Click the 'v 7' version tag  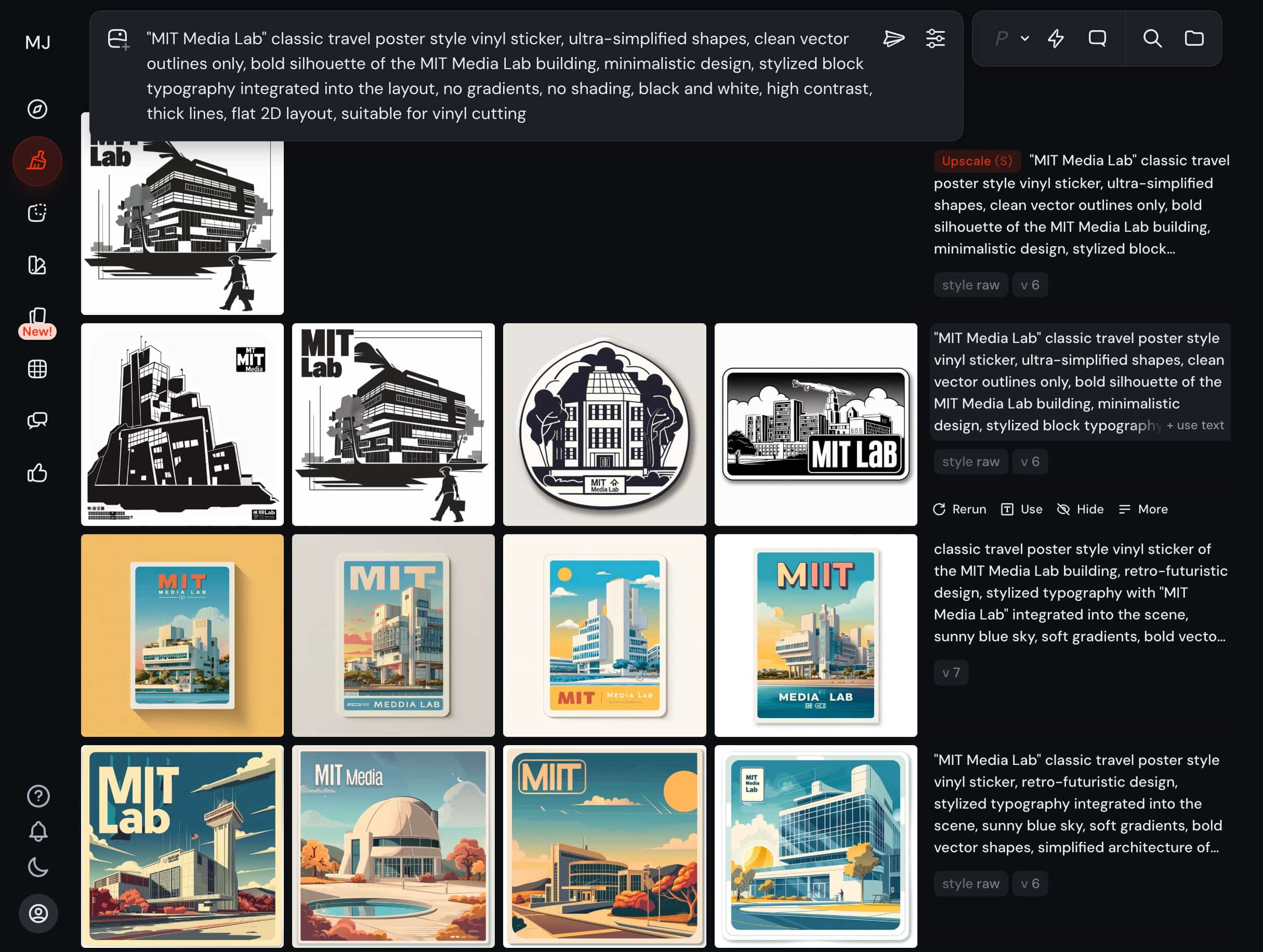click(x=951, y=672)
